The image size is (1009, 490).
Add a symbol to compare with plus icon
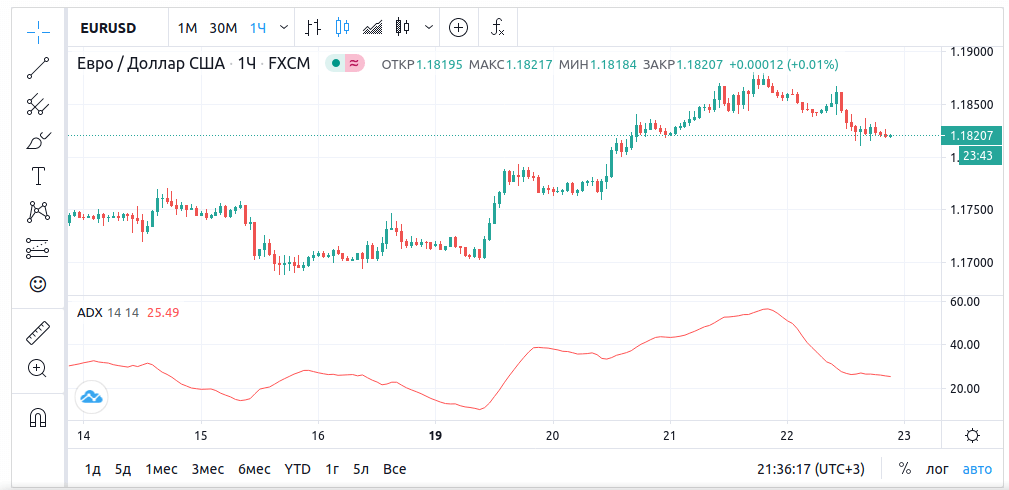(x=458, y=28)
